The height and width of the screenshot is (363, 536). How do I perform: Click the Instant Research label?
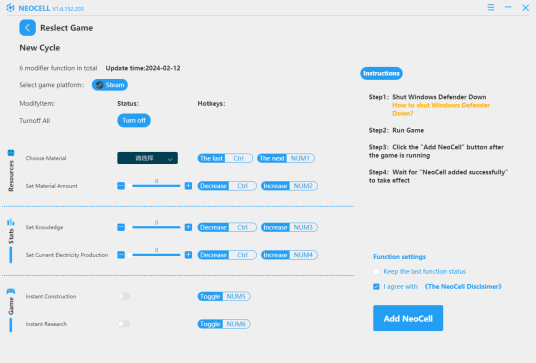tap(46, 324)
